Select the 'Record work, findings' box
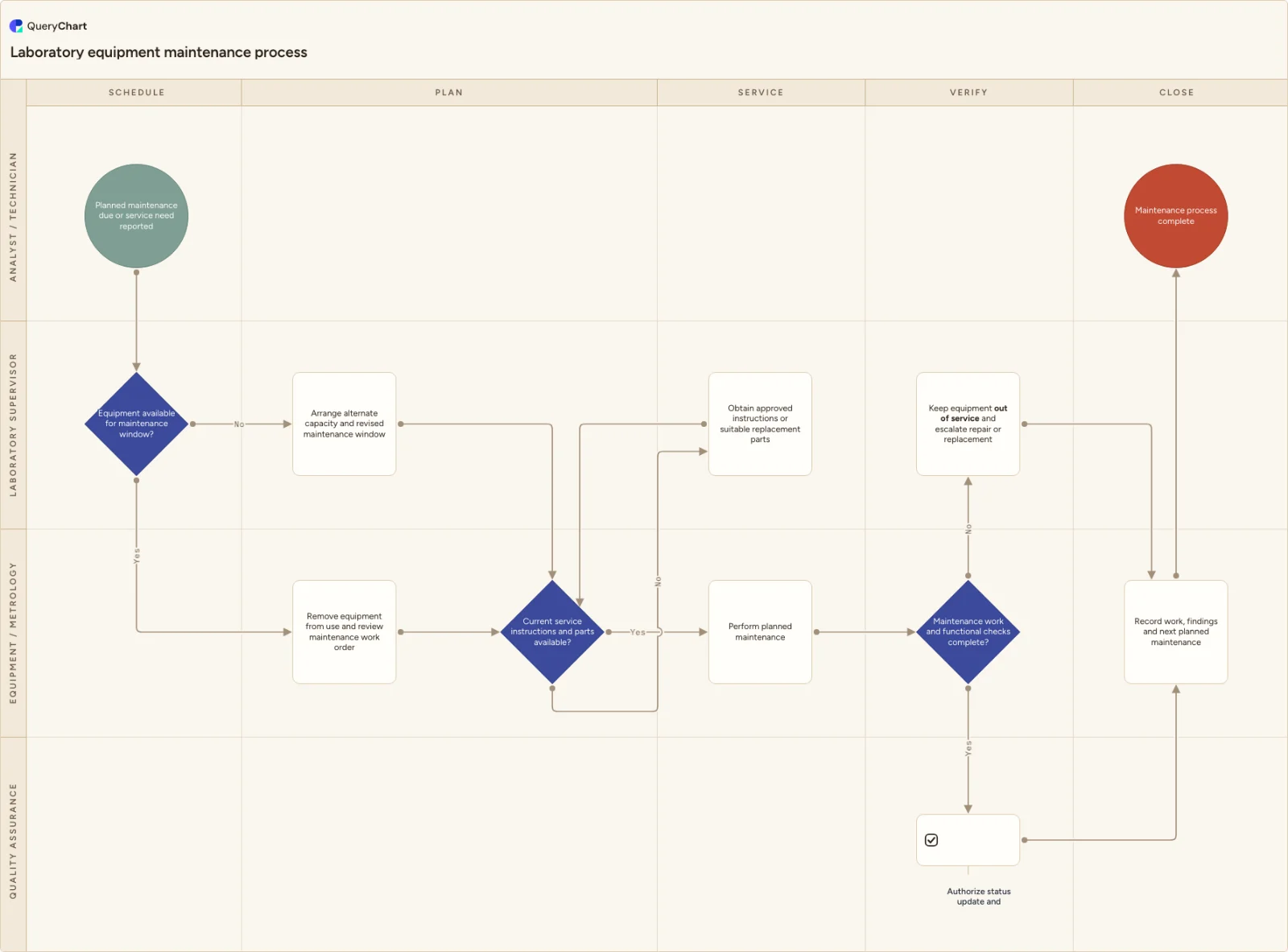Image resolution: width=1288 pixels, height=952 pixels. tap(1176, 632)
